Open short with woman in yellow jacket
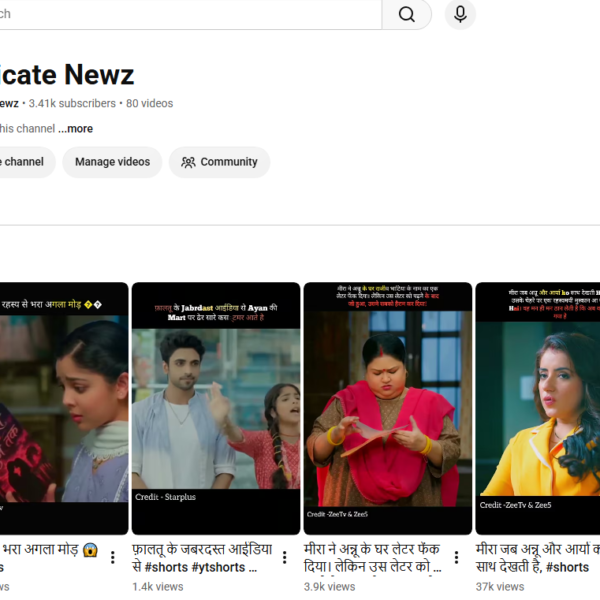The height and width of the screenshot is (600, 600). (x=538, y=408)
